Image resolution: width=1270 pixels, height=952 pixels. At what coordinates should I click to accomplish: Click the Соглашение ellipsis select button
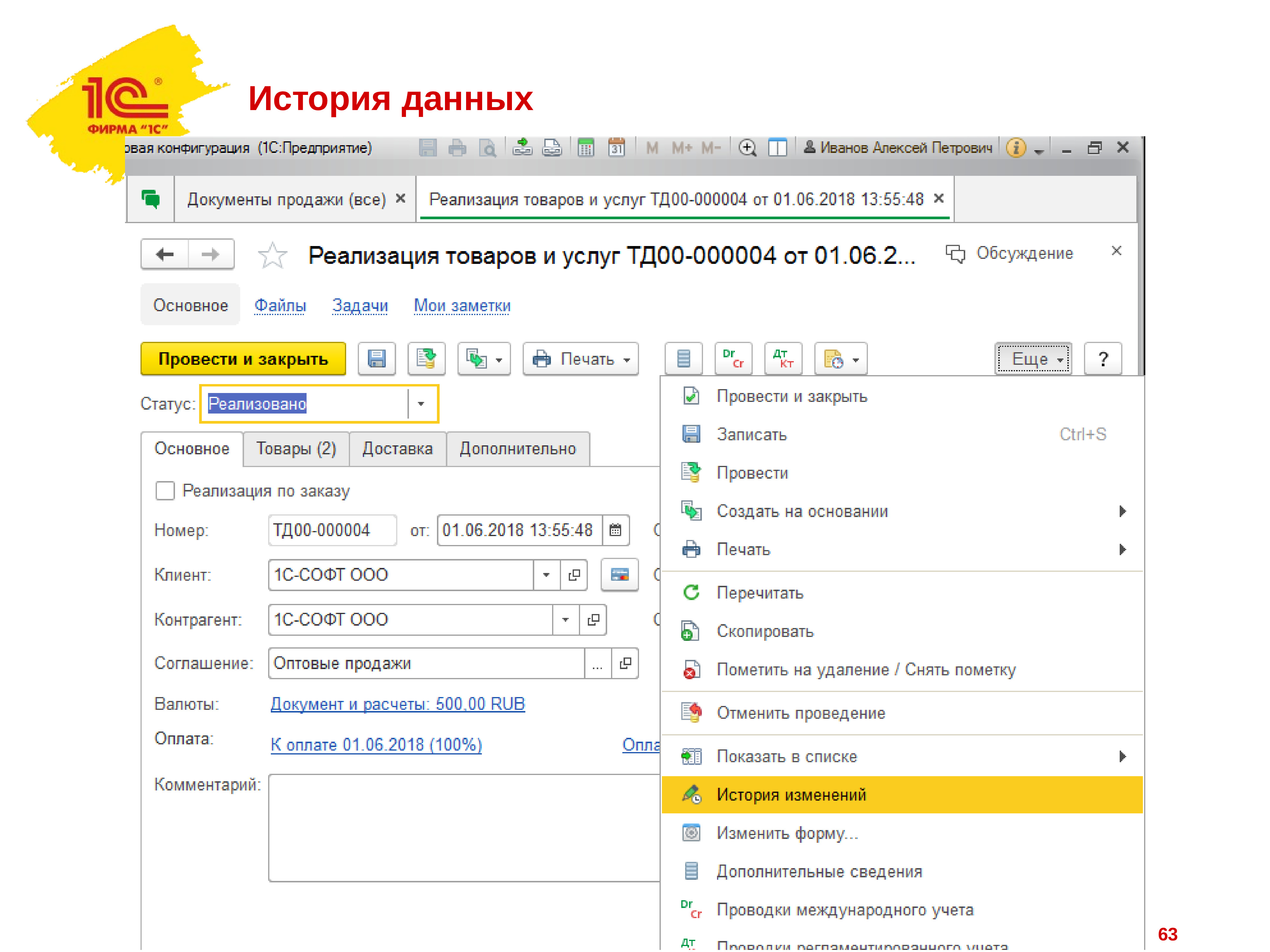pos(598,664)
